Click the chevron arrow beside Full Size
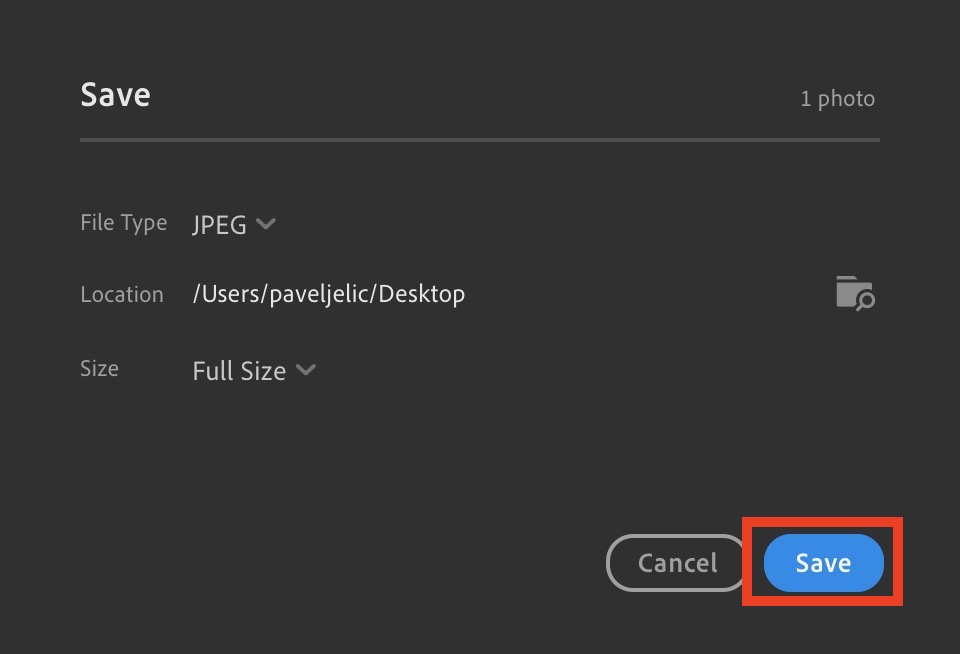 pyautogui.click(x=306, y=370)
